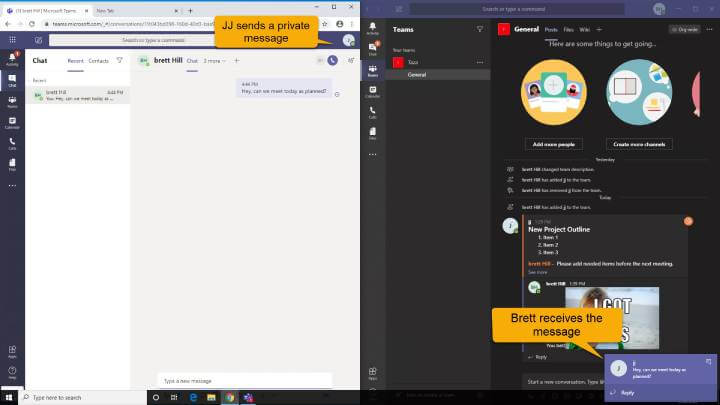Open JJ's profile avatar in browser Teams
Screen dimensions: 720x405
pyautogui.click(x=349, y=40)
